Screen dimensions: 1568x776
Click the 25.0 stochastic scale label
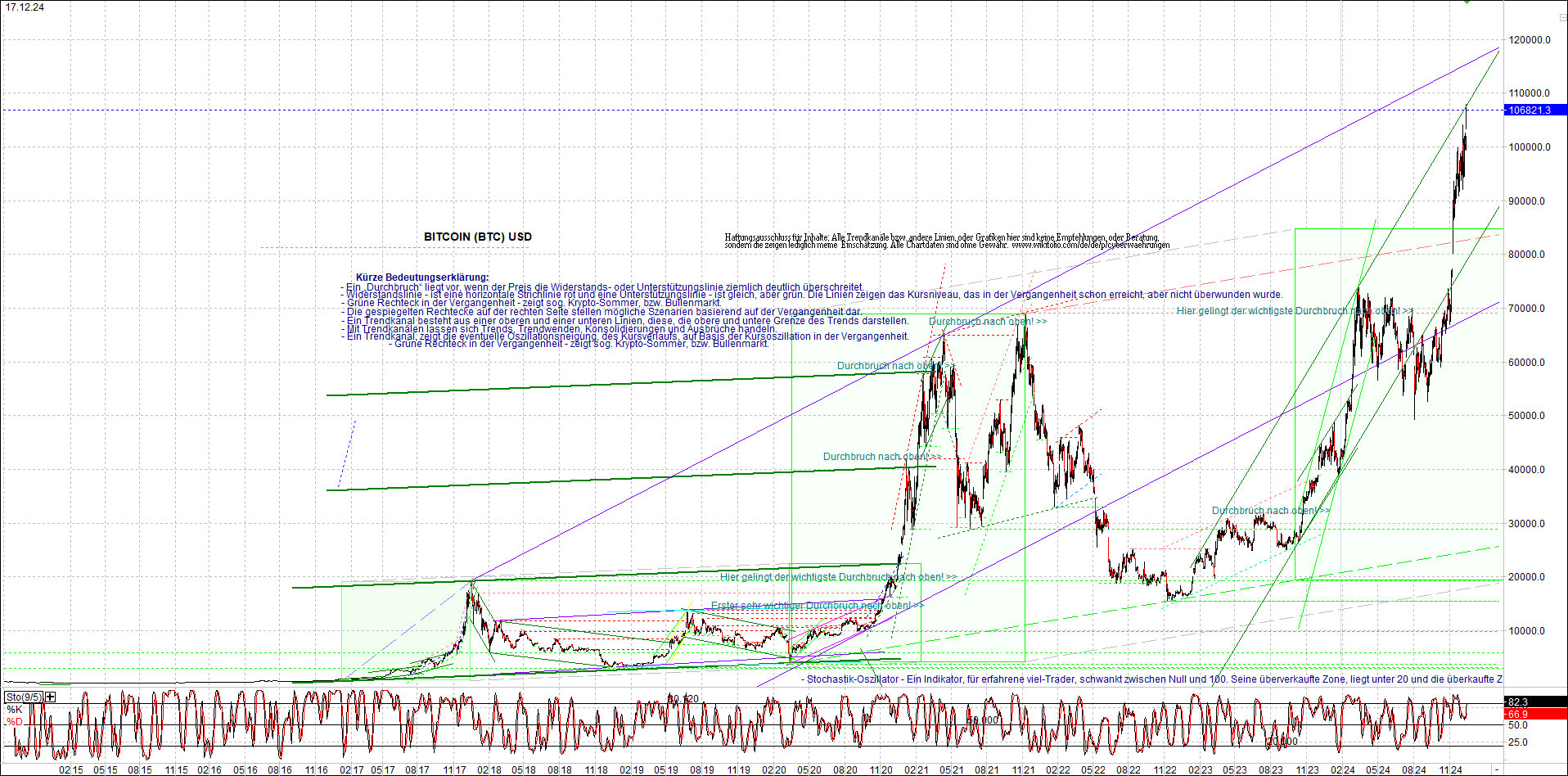(1518, 742)
